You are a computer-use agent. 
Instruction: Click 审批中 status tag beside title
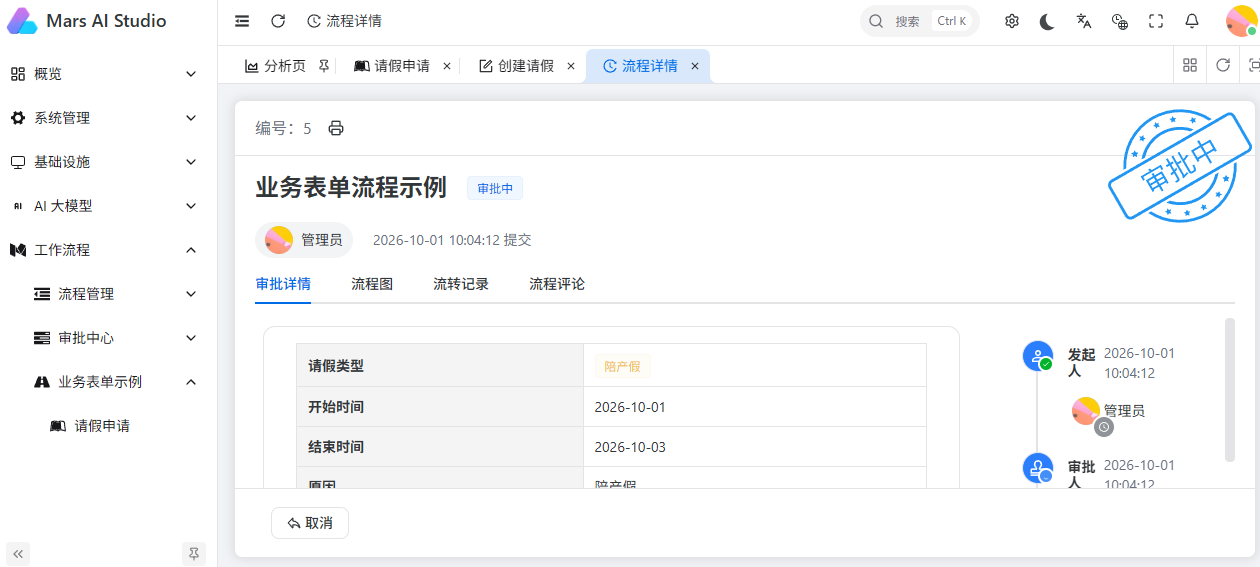coord(495,188)
